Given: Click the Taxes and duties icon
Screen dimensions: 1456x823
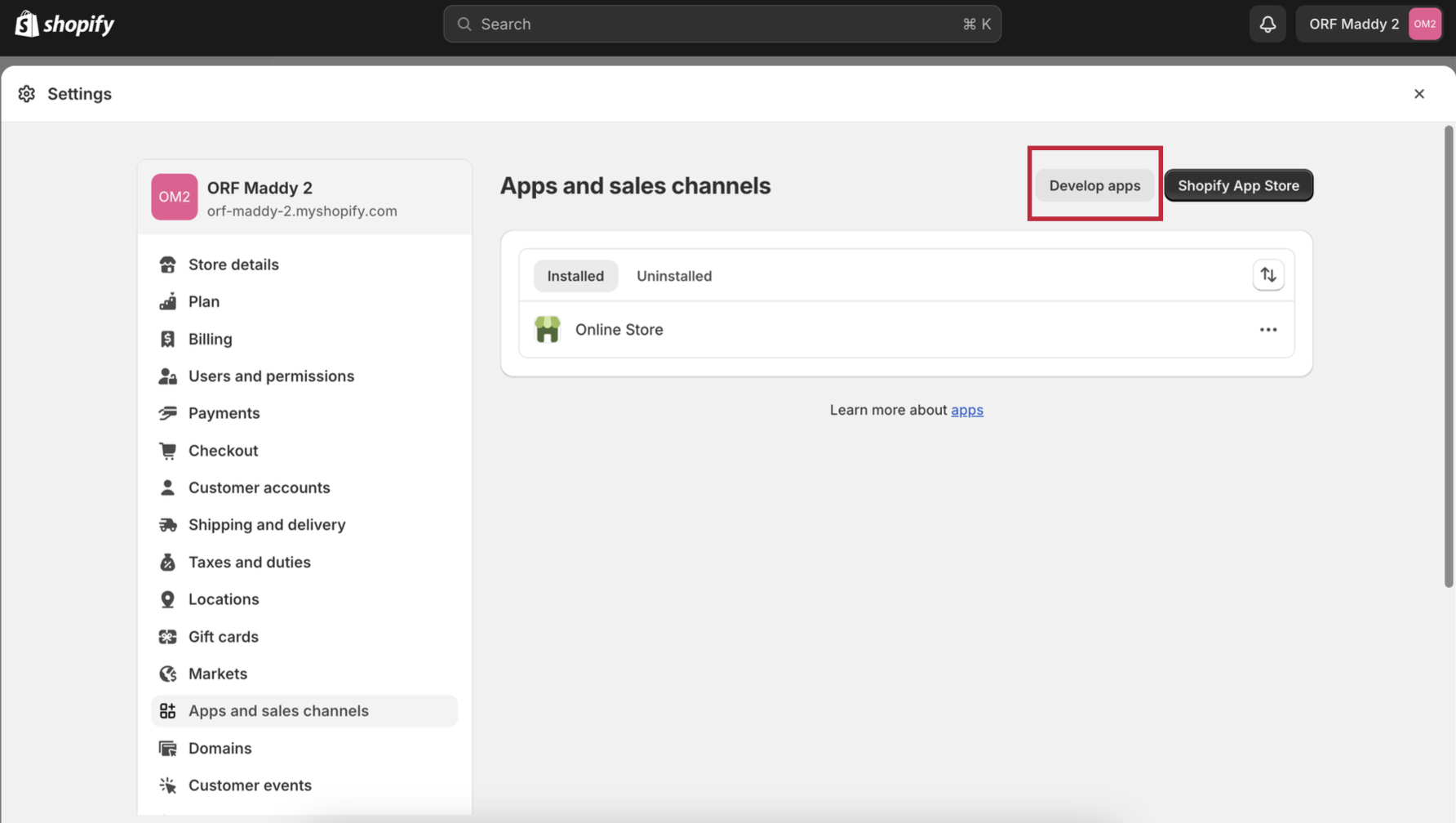Looking at the screenshot, I should [x=167, y=562].
